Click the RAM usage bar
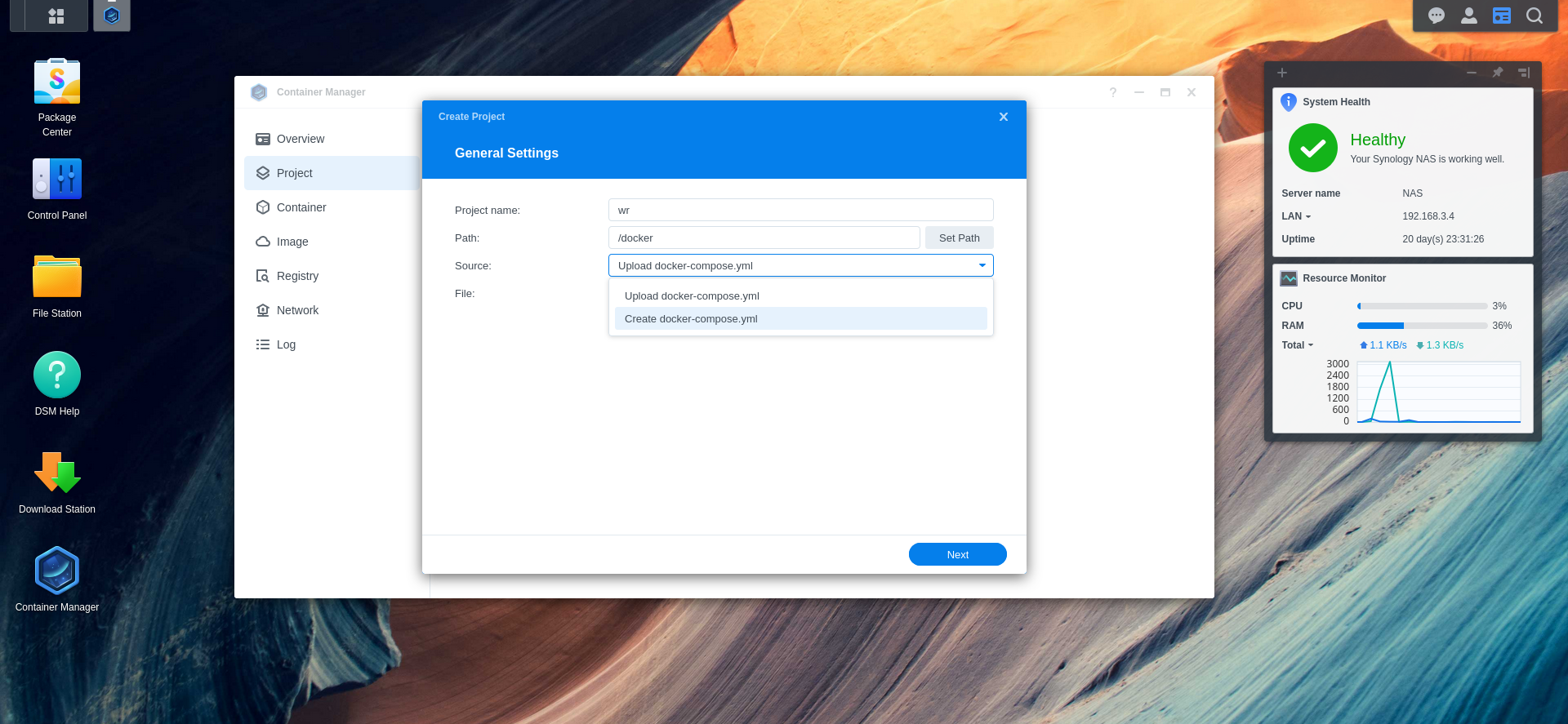Screen dimensions: 1568x724 tap(1422, 326)
